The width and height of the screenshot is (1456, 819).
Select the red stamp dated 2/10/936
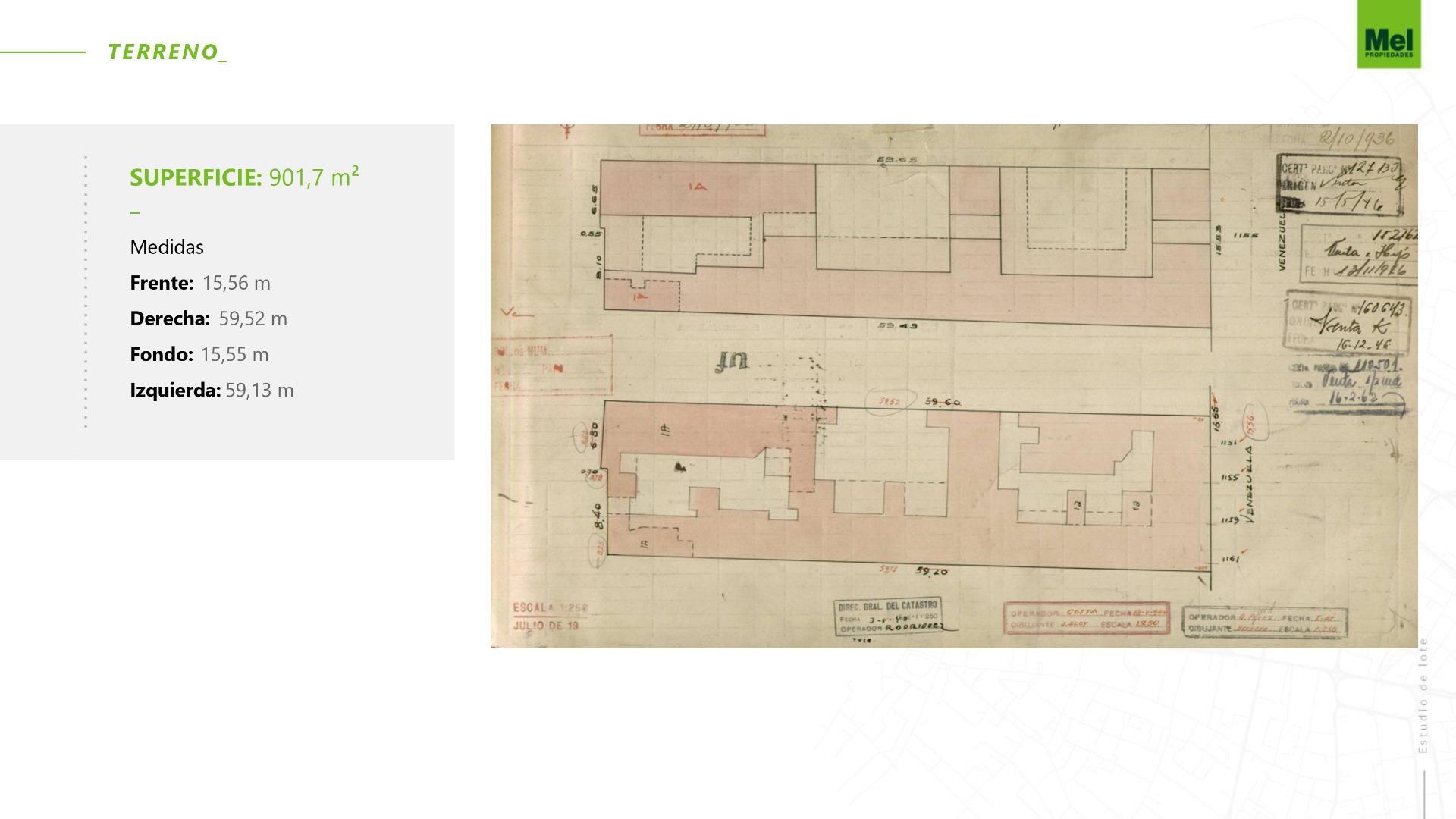pyautogui.click(x=1357, y=139)
